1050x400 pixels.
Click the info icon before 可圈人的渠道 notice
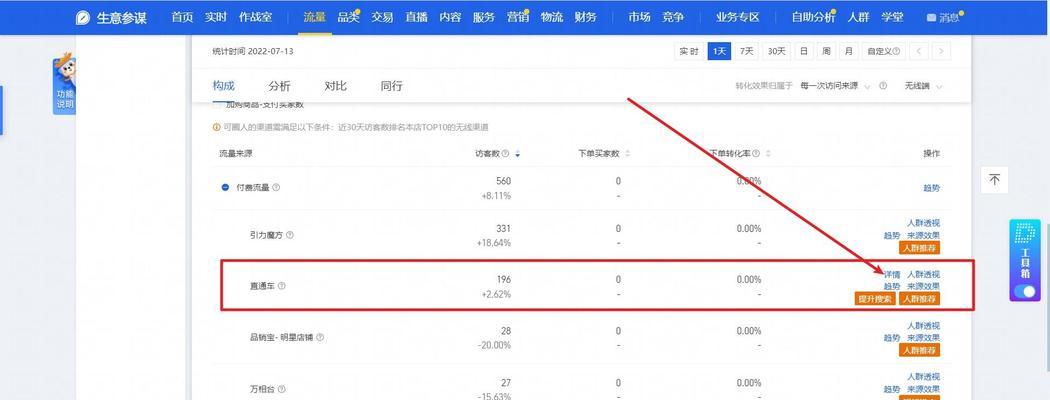216,127
